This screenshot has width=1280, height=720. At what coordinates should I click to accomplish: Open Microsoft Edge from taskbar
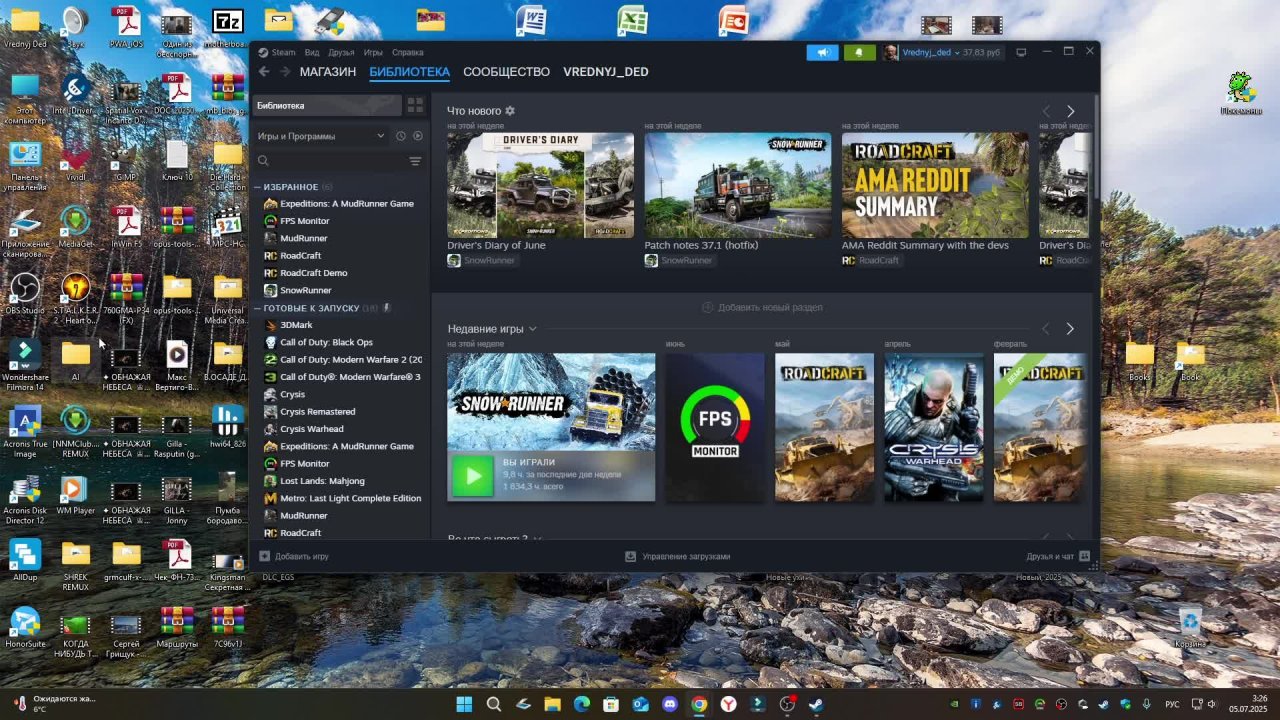582,704
